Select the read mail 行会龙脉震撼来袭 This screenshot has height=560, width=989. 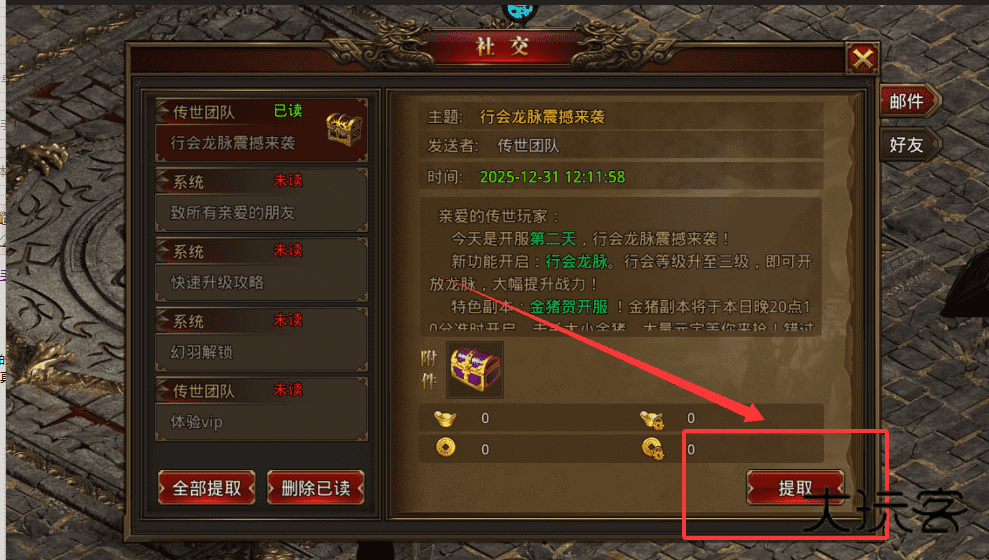pos(261,130)
